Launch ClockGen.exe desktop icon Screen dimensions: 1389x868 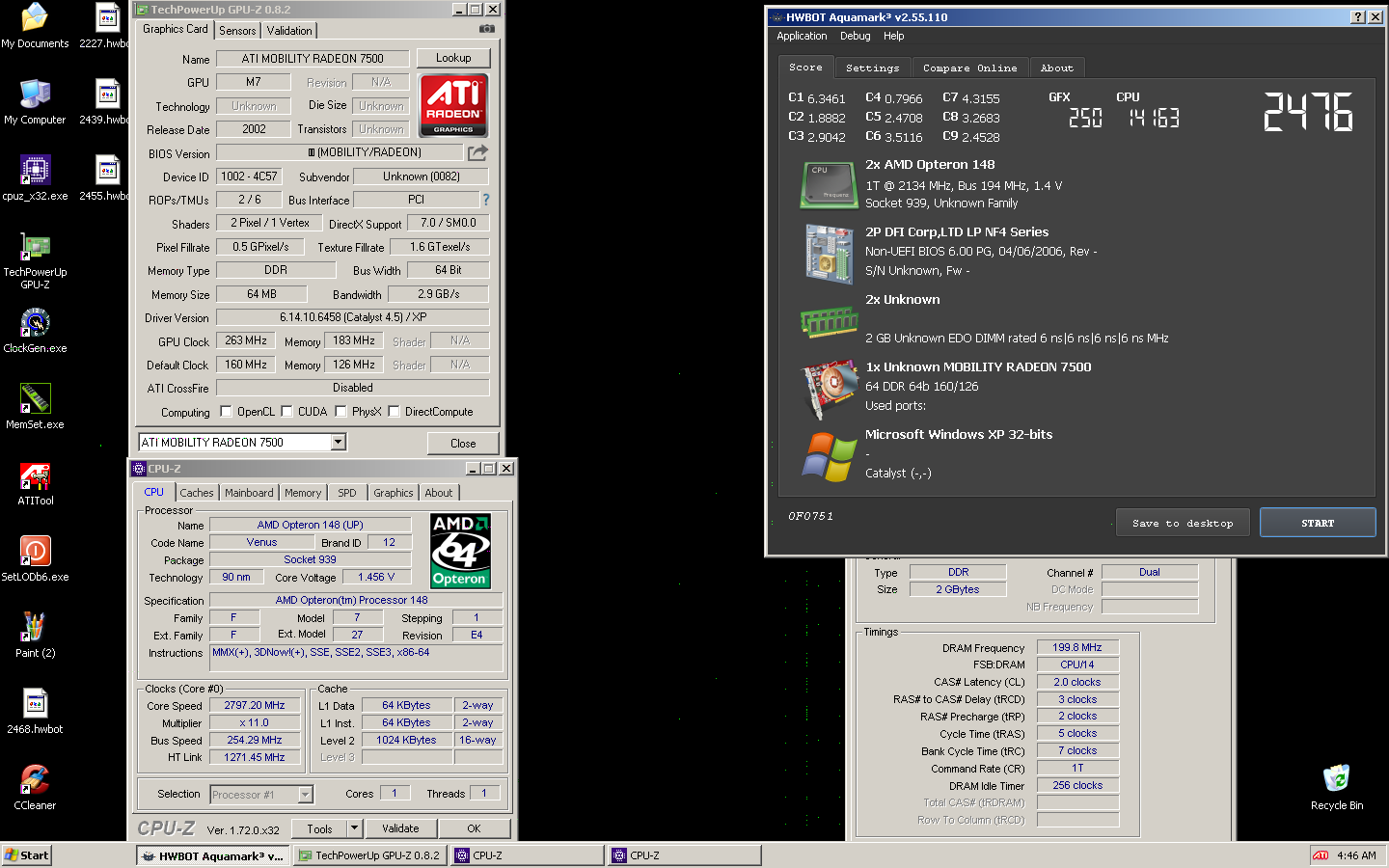click(x=35, y=331)
